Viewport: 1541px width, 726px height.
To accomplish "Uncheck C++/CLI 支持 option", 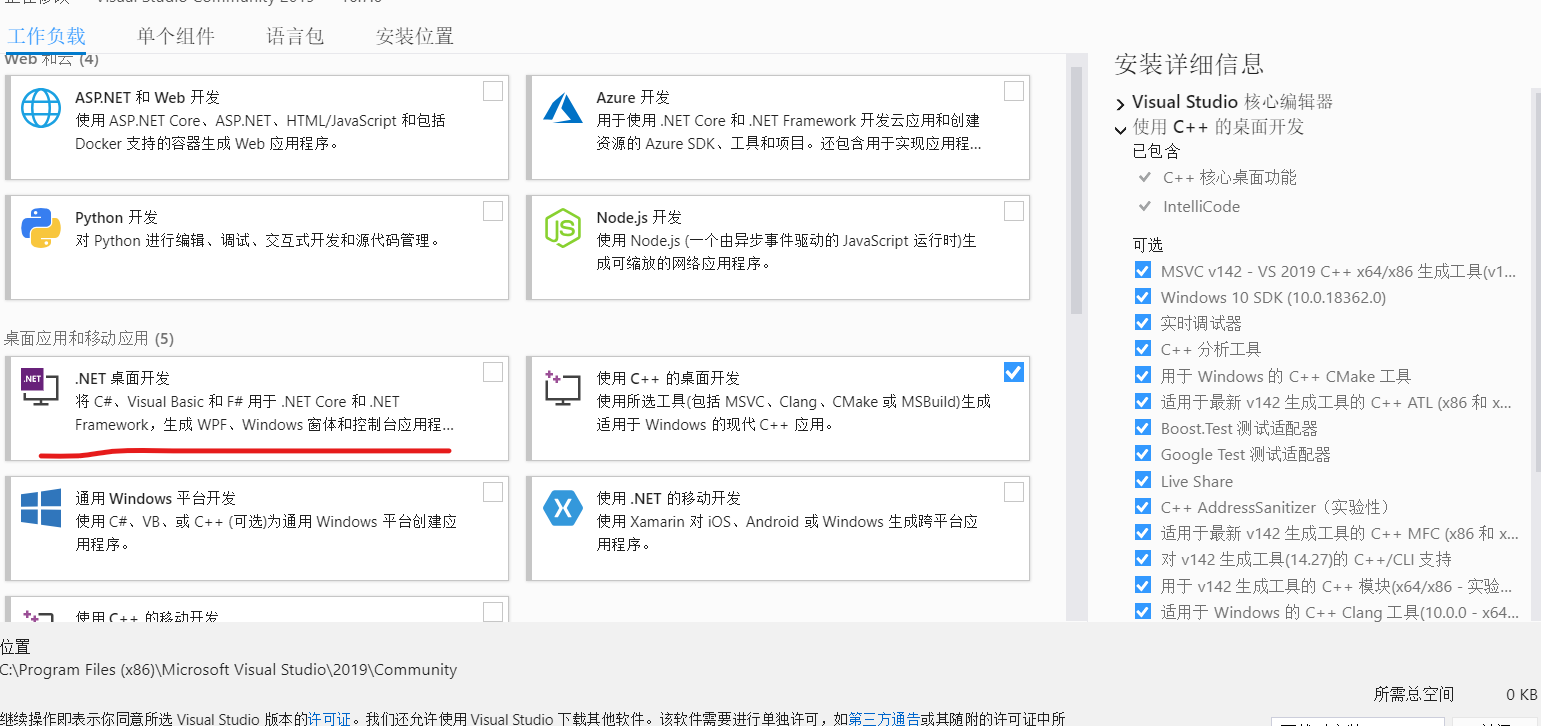I will click(x=1143, y=558).
